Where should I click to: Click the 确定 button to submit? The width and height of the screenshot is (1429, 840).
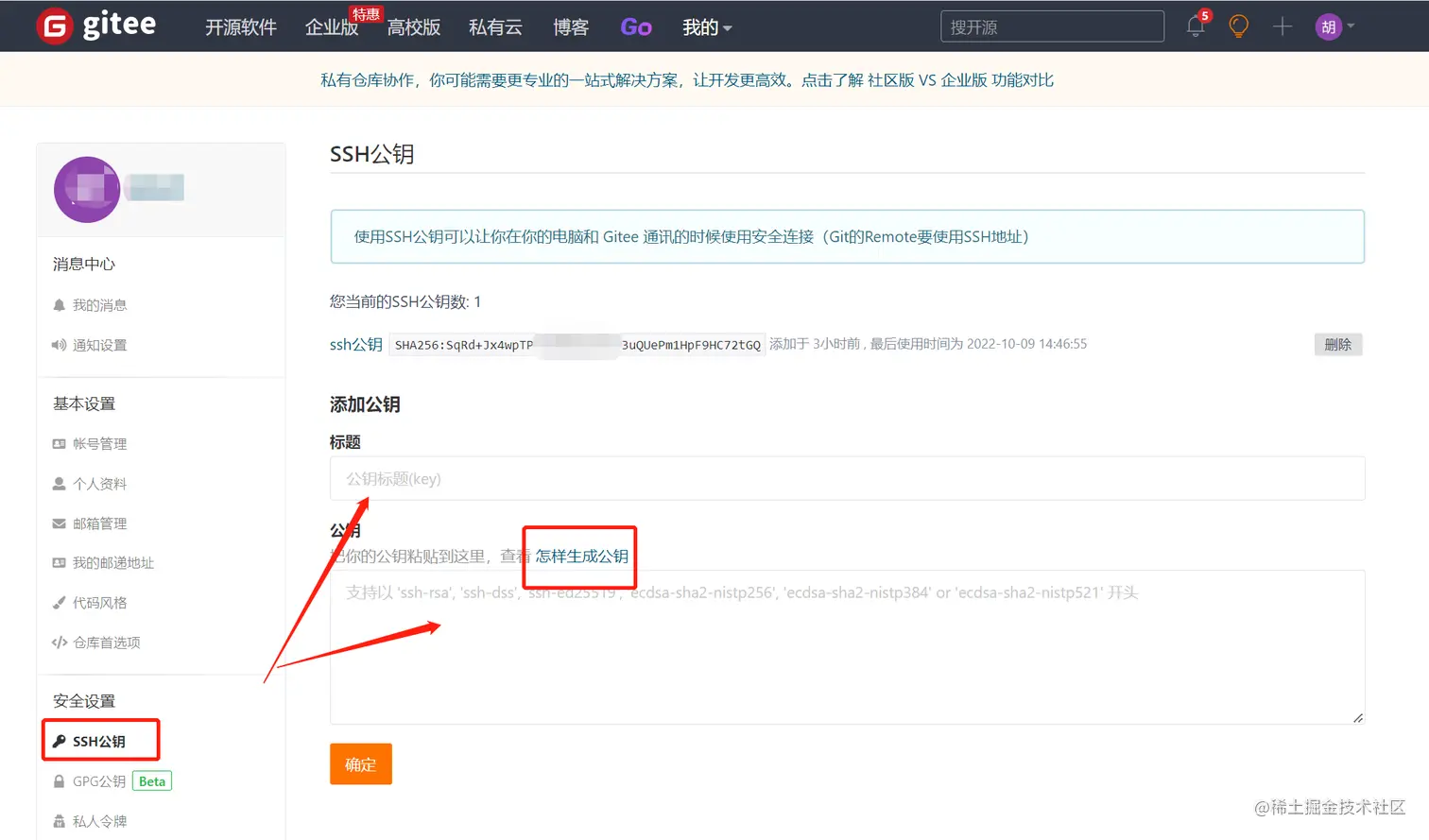coord(361,764)
